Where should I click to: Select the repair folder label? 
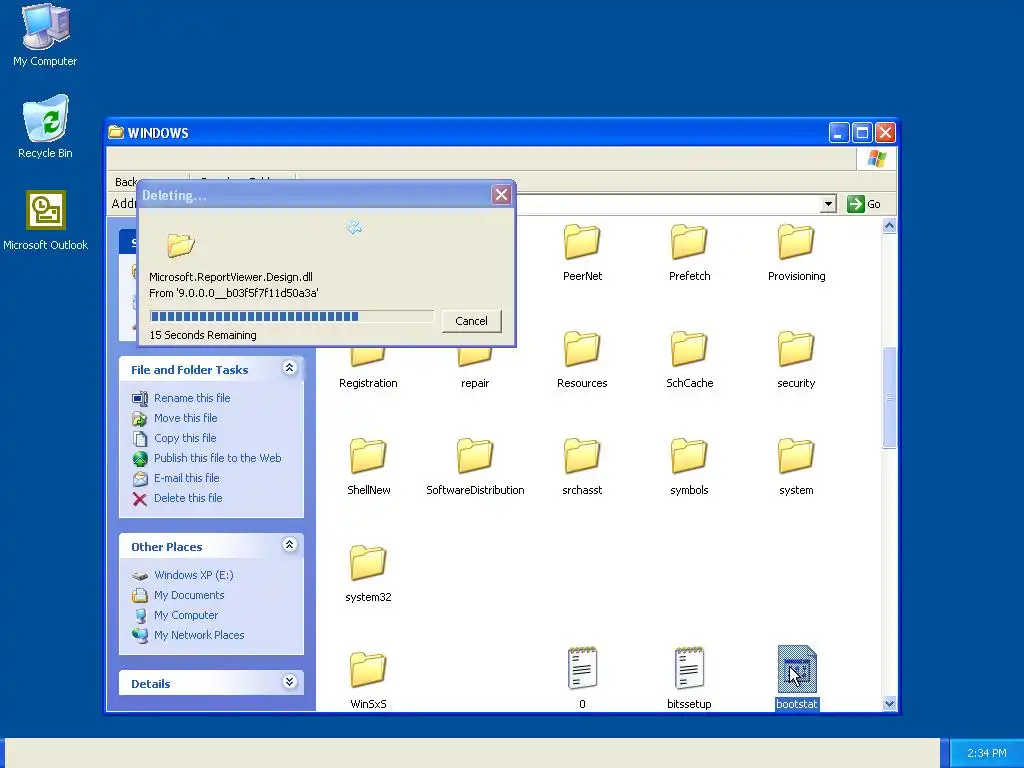pos(475,383)
